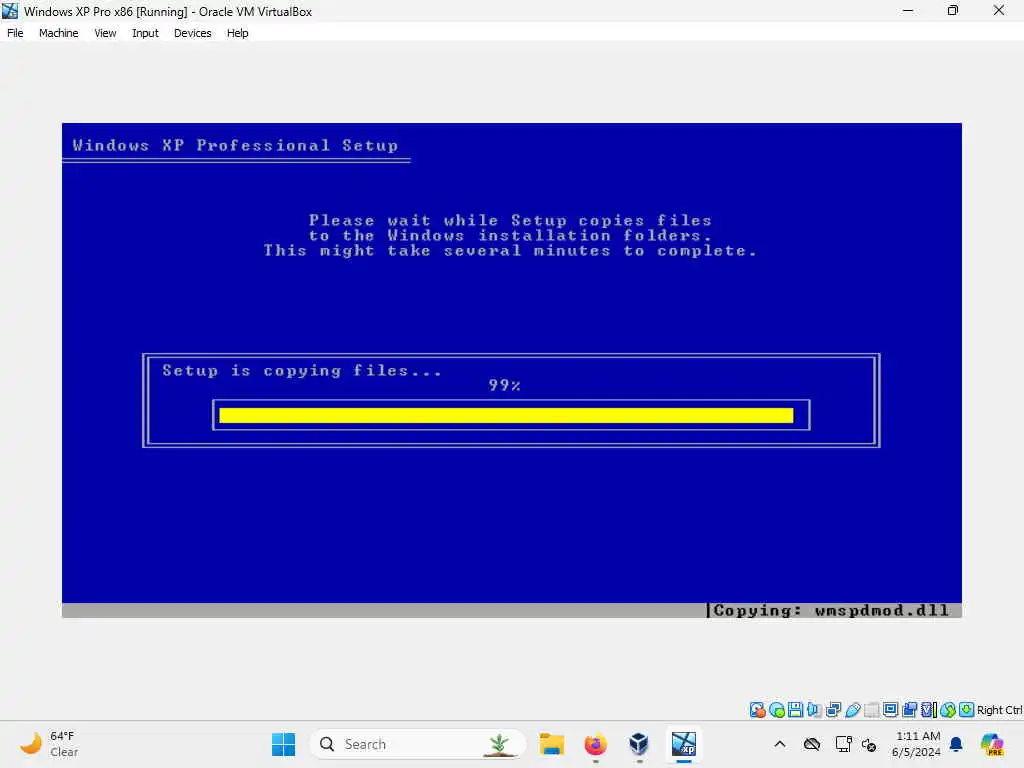Click 'This might take several minutes' line
The height and width of the screenshot is (768, 1024).
pyautogui.click(x=510, y=250)
